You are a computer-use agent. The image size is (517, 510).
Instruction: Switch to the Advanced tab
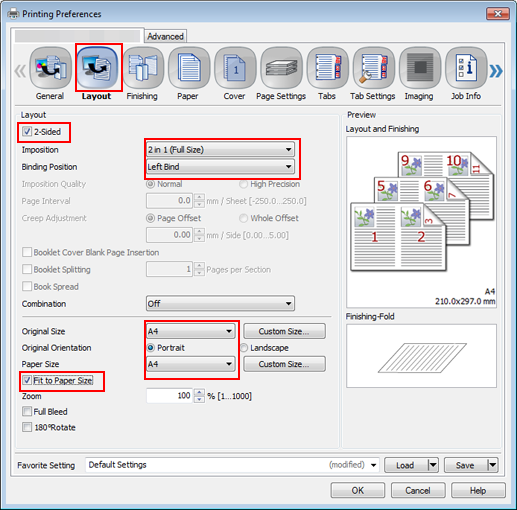coord(165,36)
